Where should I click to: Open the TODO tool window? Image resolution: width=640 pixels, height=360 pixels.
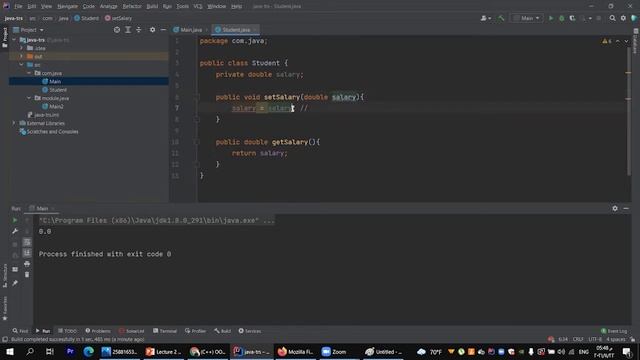[67, 331]
